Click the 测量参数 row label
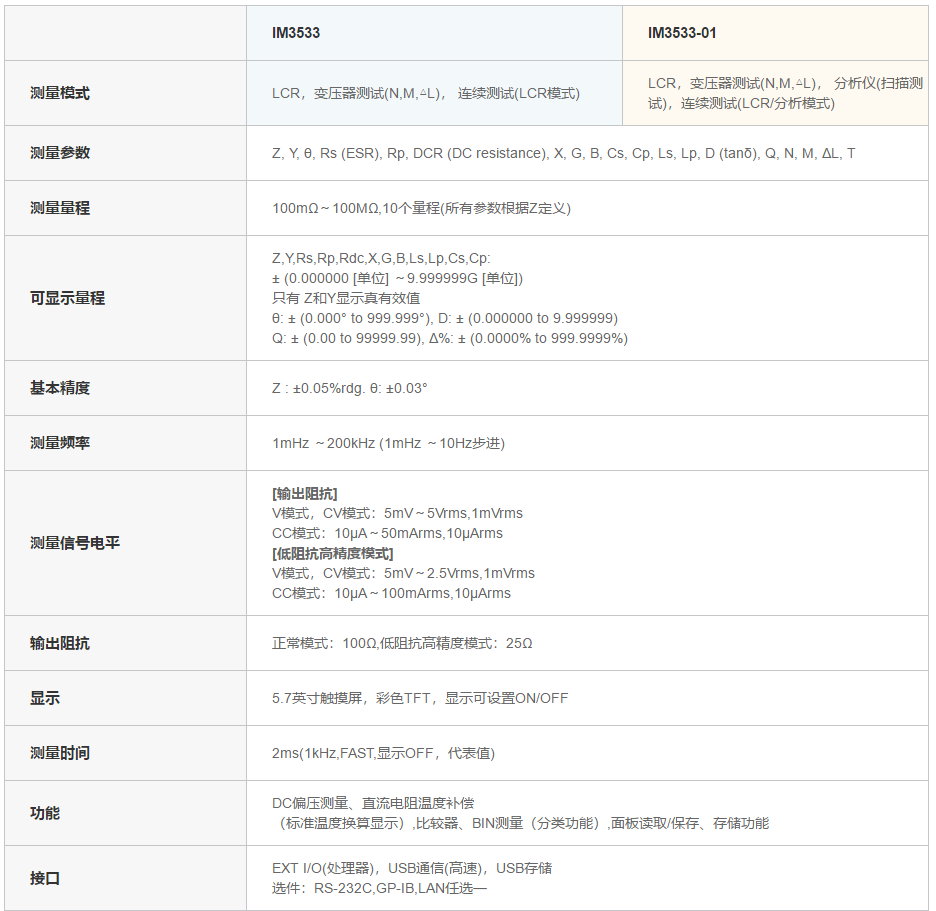936x911 pixels. pyautogui.click(x=60, y=153)
